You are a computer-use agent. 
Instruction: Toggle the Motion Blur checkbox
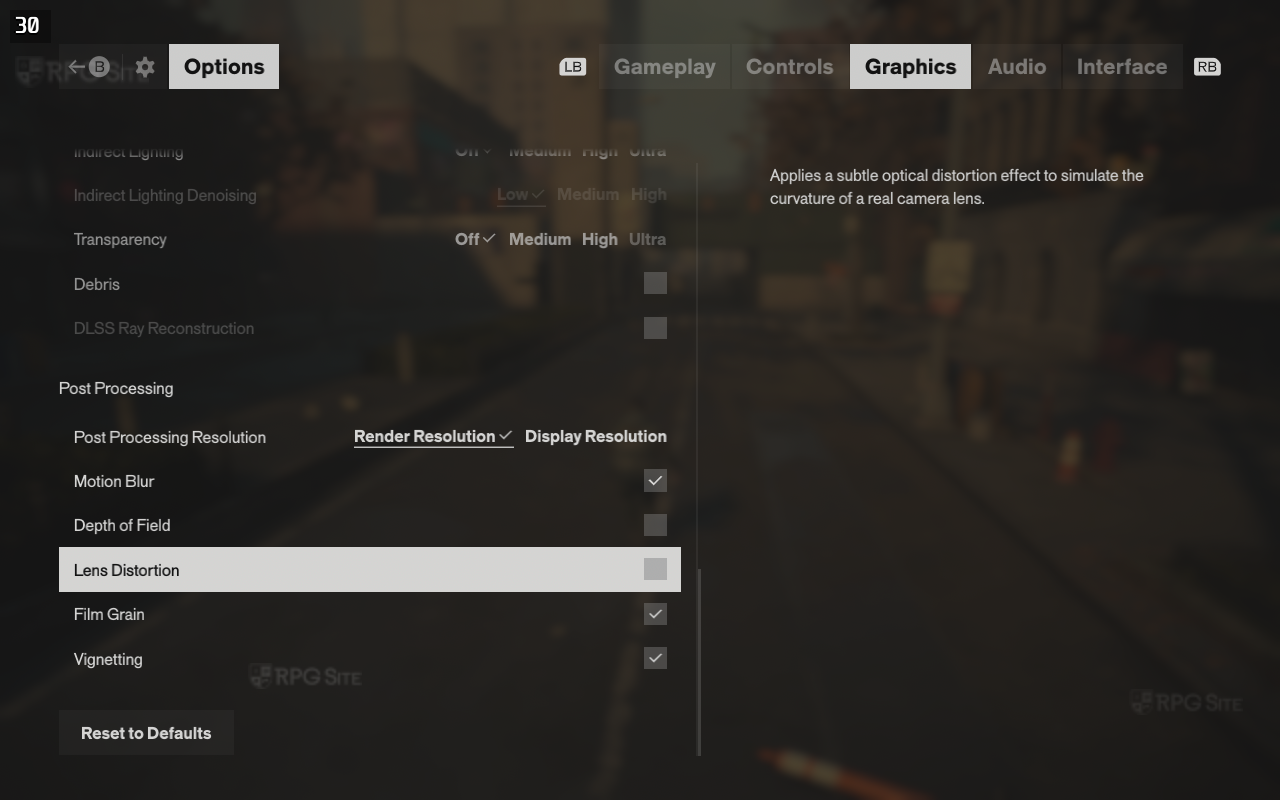pos(655,481)
